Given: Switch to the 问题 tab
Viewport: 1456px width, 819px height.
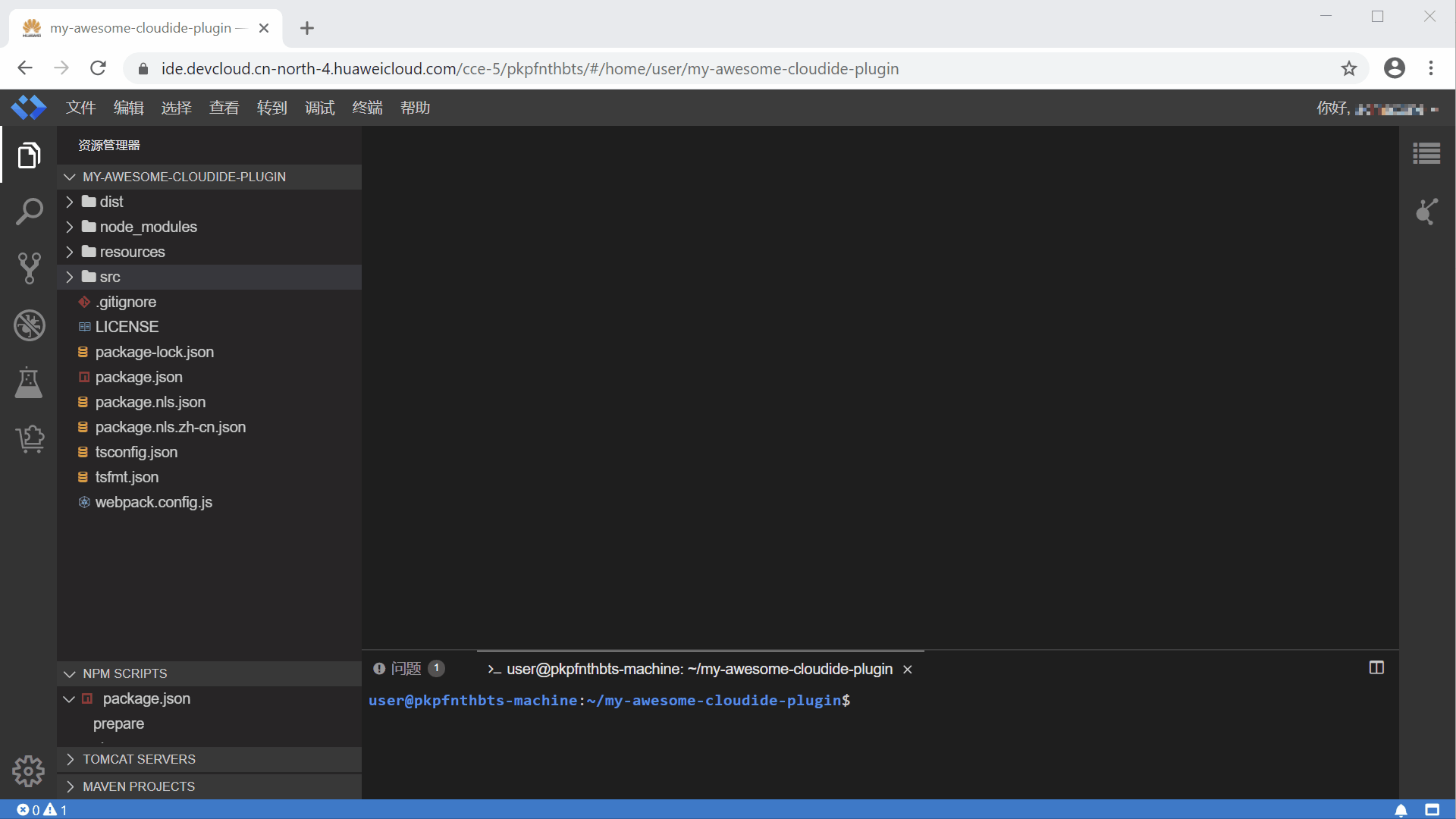Looking at the screenshot, I should pyautogui.click(x=406, y=669).
